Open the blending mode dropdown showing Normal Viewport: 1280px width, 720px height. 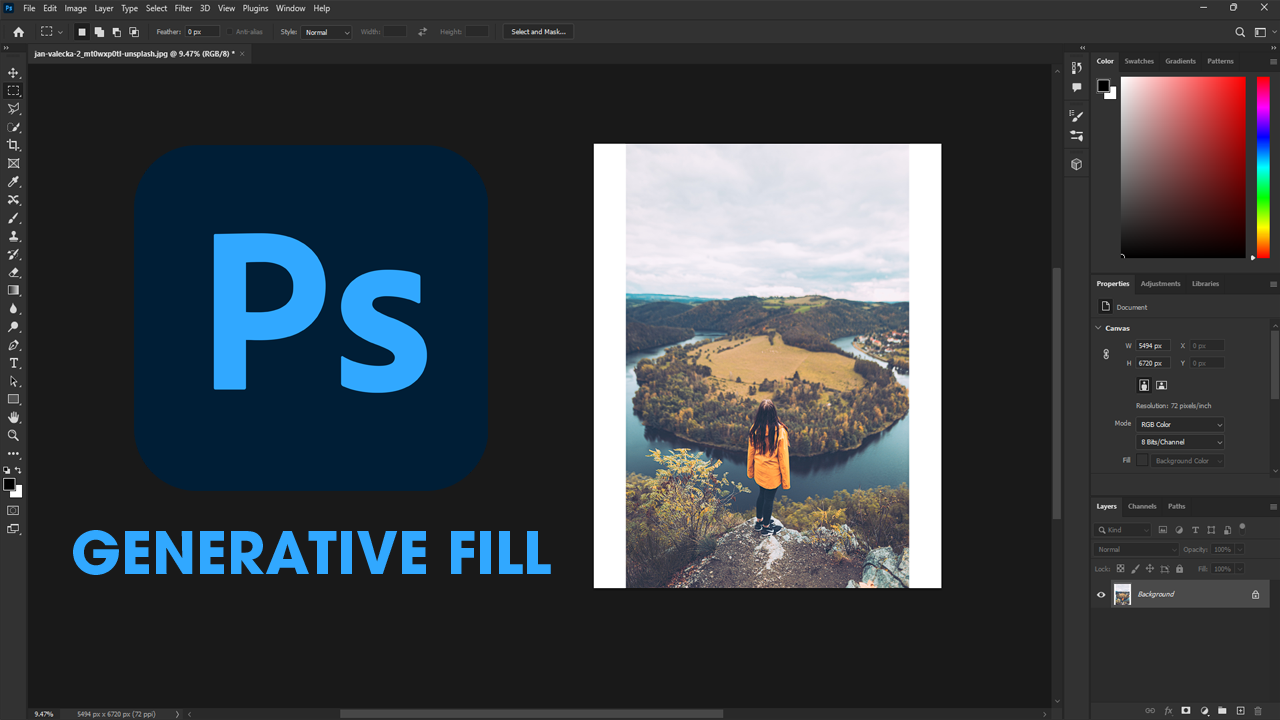coord(1135,549)
